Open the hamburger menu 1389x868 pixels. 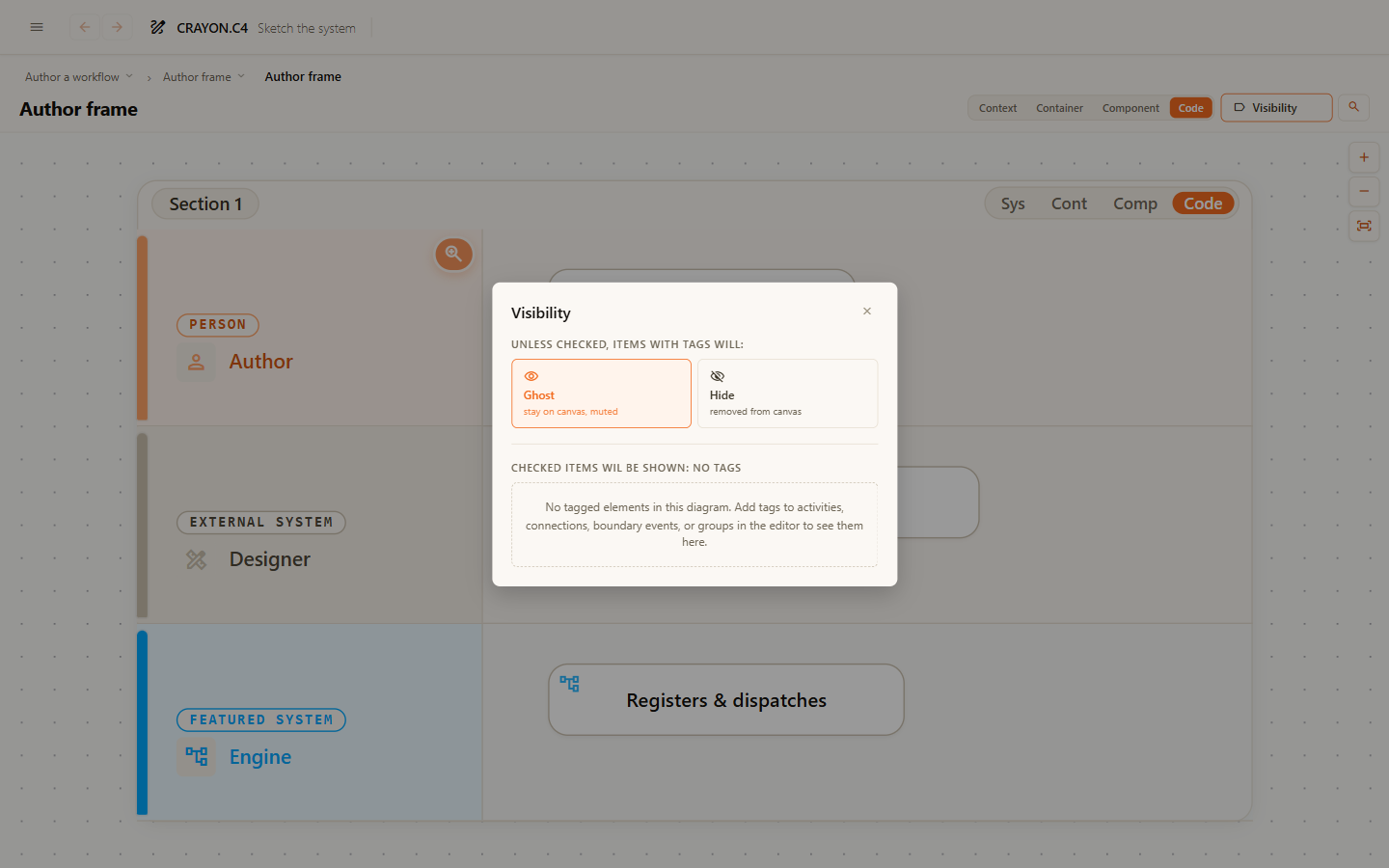pyautogui.click(x=37, y=27)
